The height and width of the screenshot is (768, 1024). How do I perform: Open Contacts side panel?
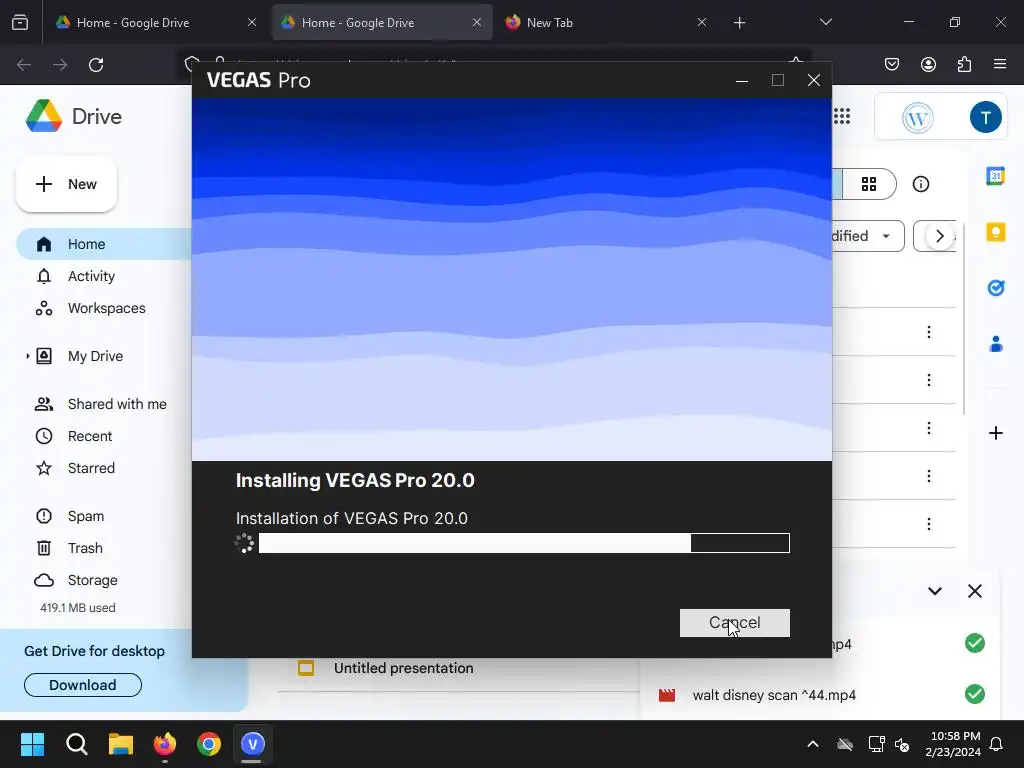(995, 344)
